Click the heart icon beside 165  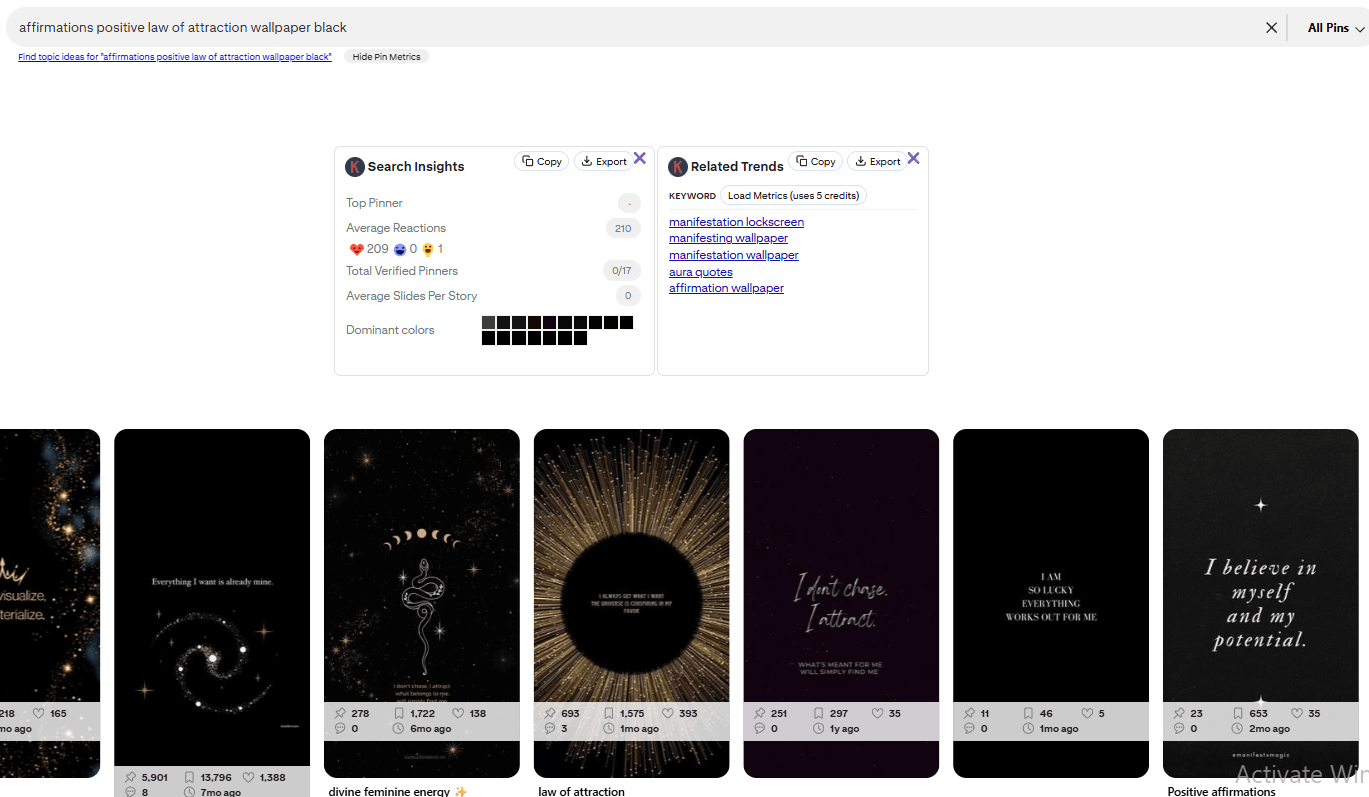point(39,713)
